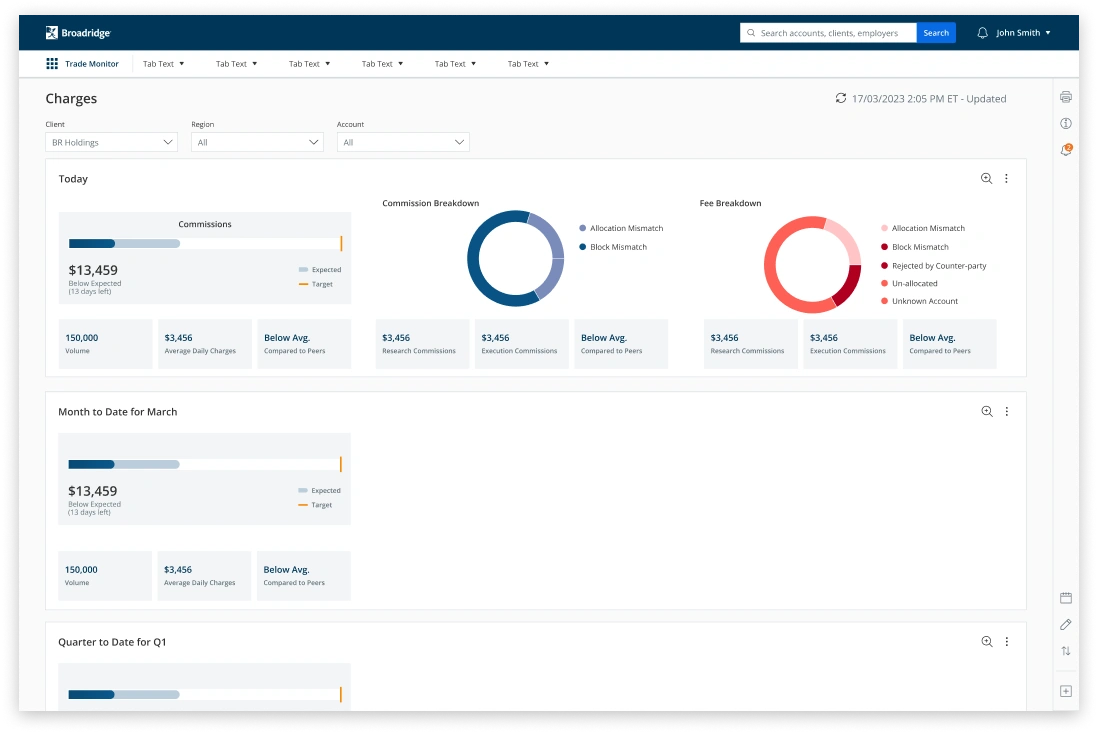Open the information panel in the right sidebar
The image size is (1098, 734).
tap(1065, 123)
